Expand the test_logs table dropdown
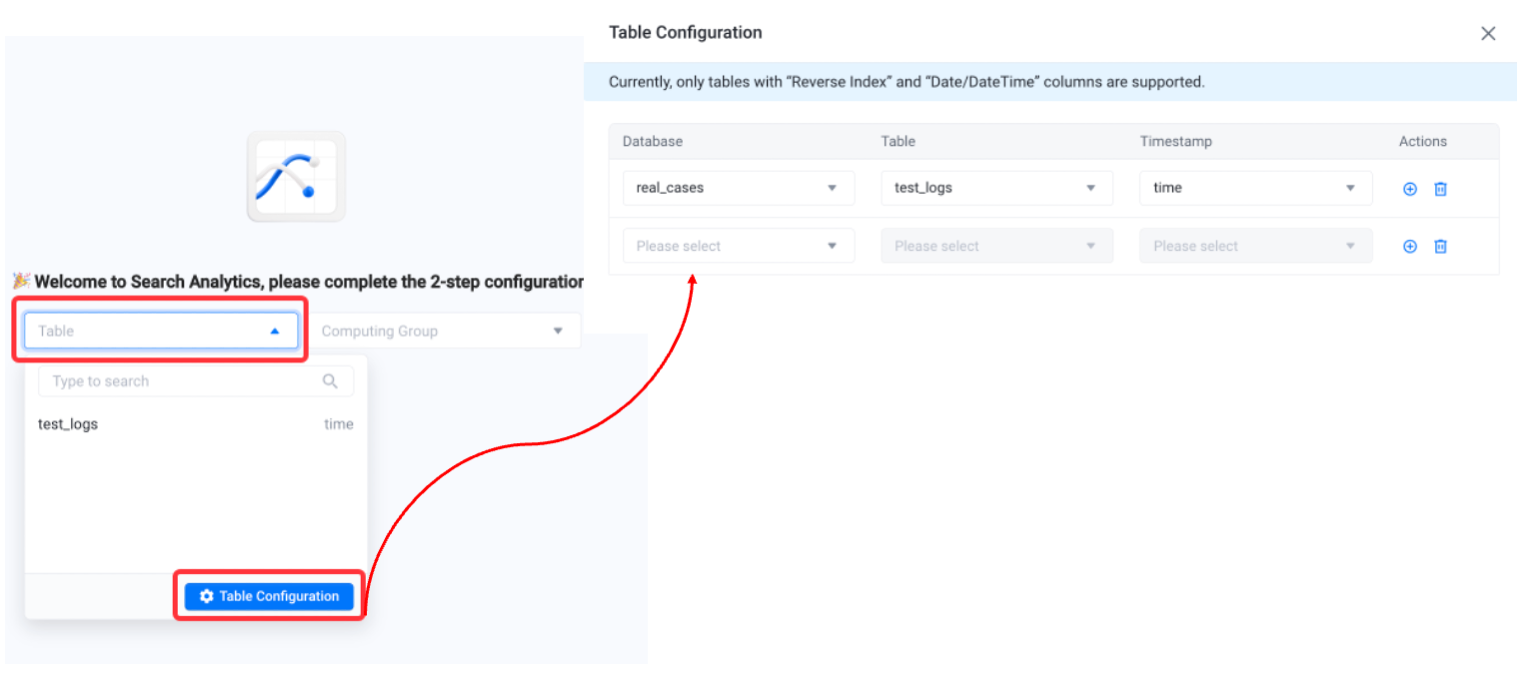 (997, 188)
